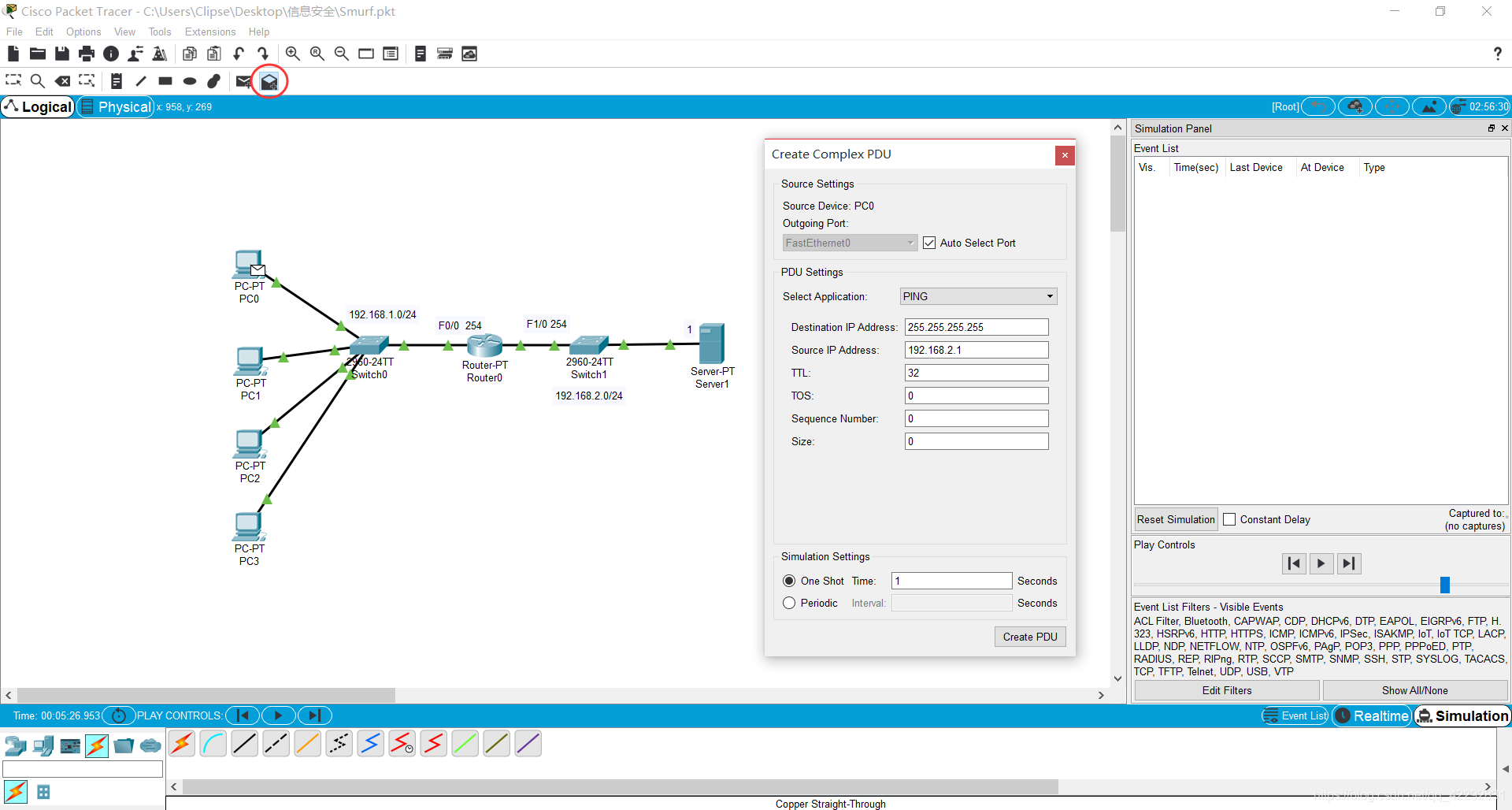The width and height of the screenshot is (1512, 810).
Task: Toggle the Auto Select Port checkbox
Action: pyautogui.click(x=929, y=243)
